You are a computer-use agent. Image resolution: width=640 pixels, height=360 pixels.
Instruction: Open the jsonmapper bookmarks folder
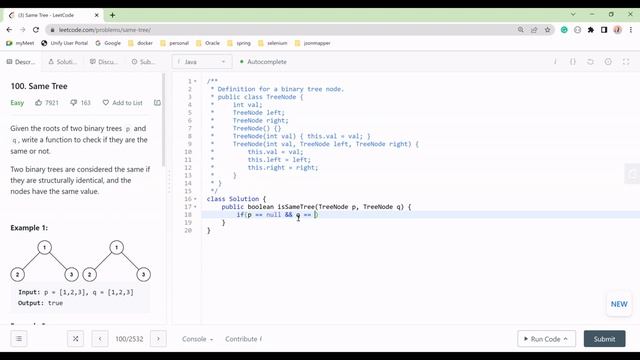coord(313,43)
